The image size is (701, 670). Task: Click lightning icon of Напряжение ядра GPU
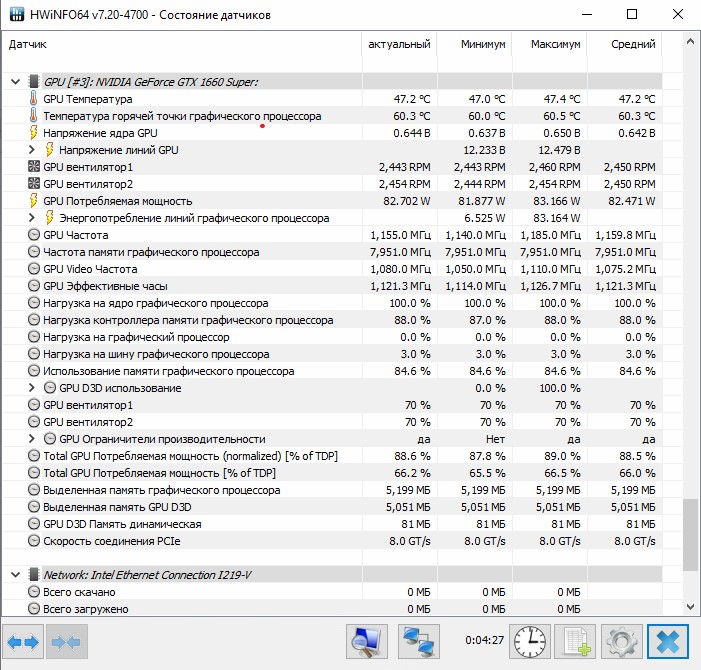click(34, 133)
